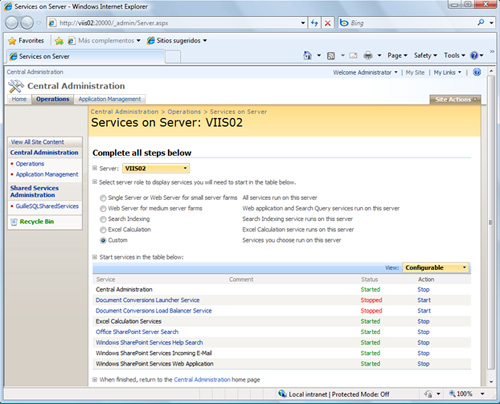Open Welcome Administrator menu
Screen dimensions: 500x404
tap(365, 72)
